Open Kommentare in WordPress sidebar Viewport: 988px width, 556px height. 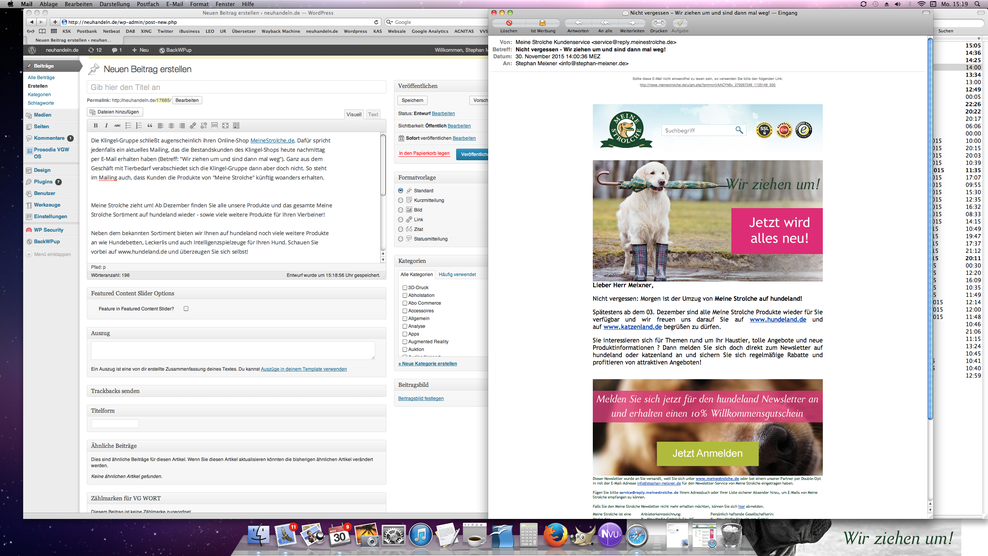(x=49, y=138)
